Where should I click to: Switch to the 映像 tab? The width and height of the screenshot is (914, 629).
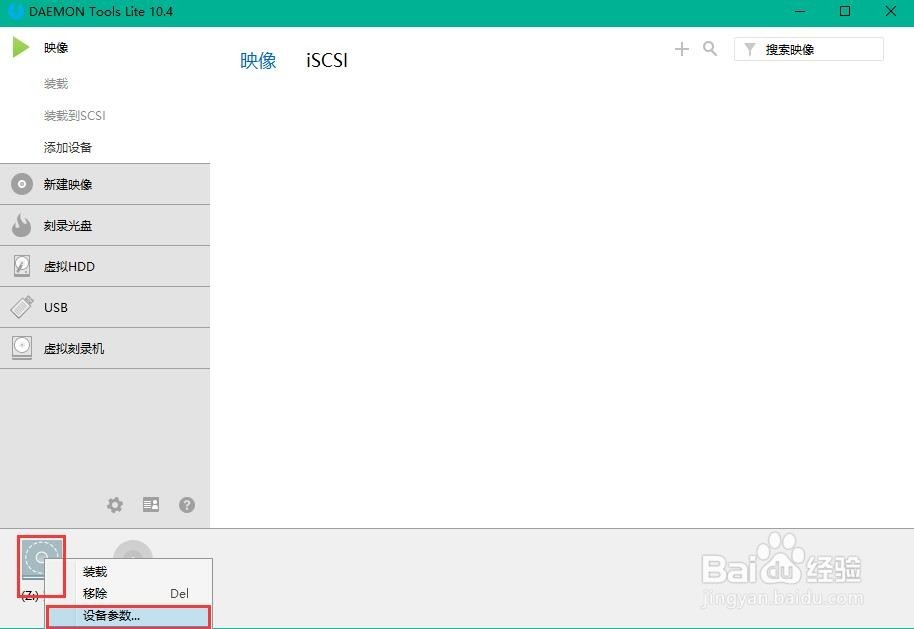pyautogui.click(x=258, y=61)
